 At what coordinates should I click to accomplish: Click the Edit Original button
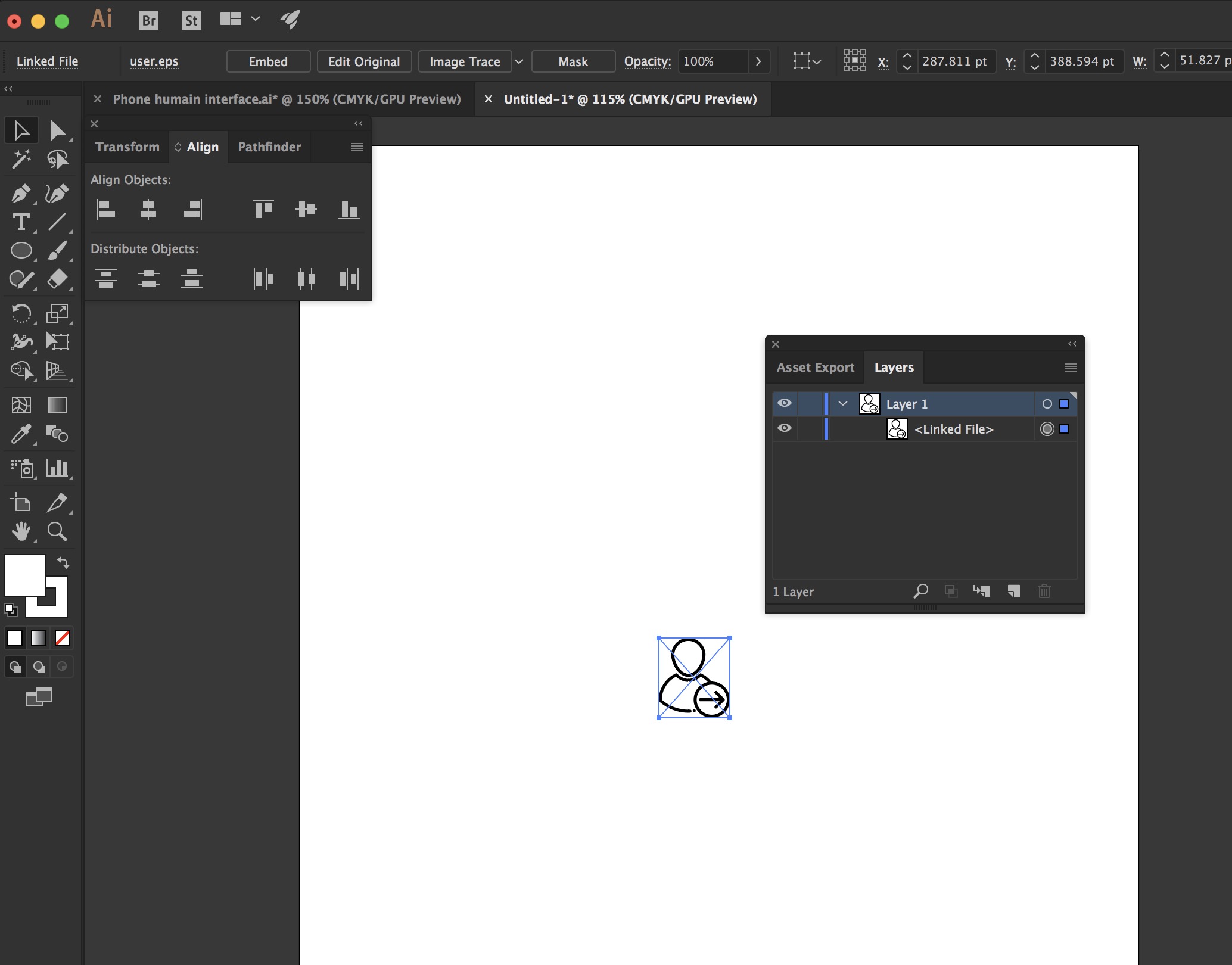click(363, 62)
